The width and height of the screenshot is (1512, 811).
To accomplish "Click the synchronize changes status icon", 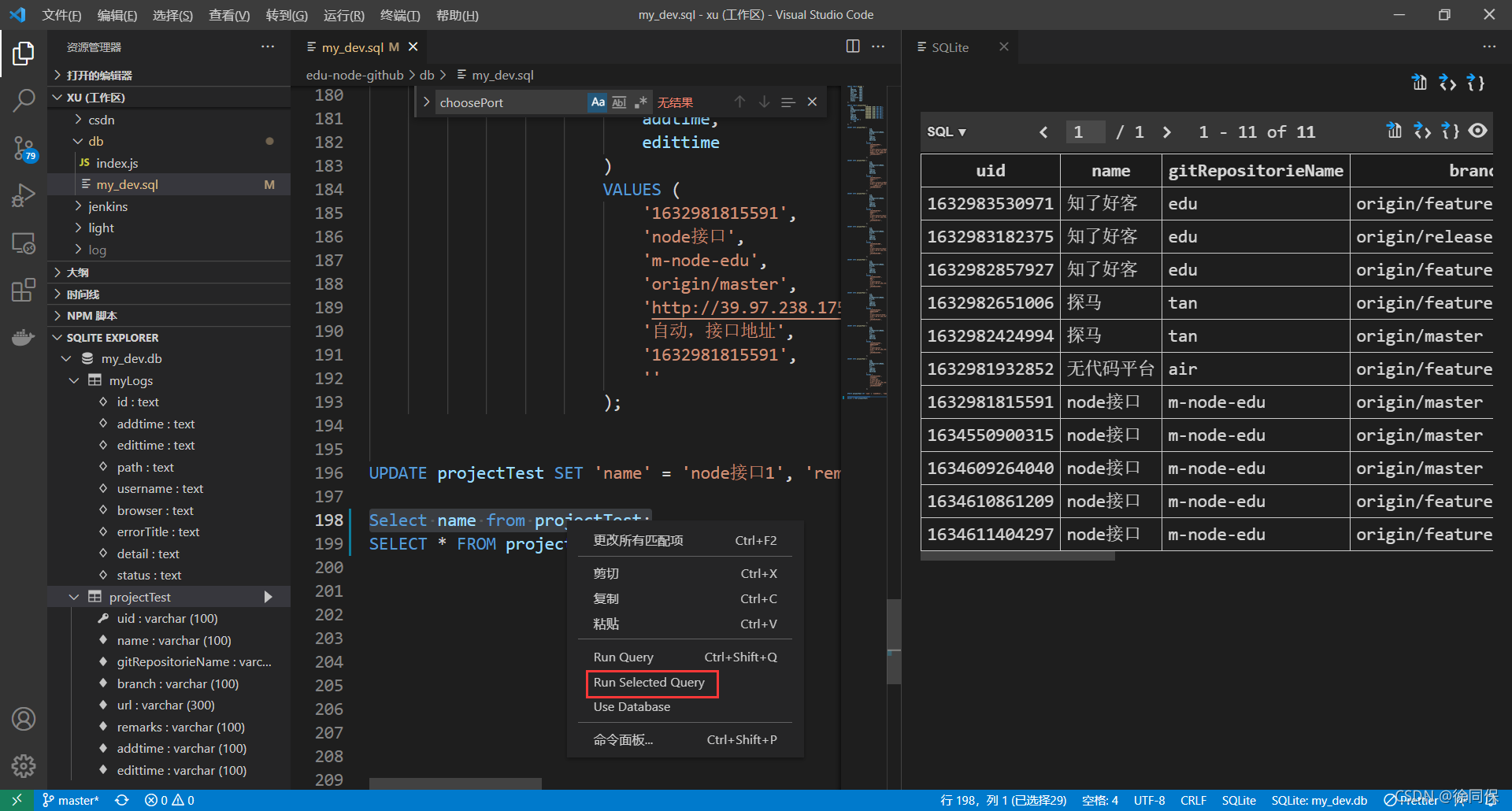I will (121, 800).
